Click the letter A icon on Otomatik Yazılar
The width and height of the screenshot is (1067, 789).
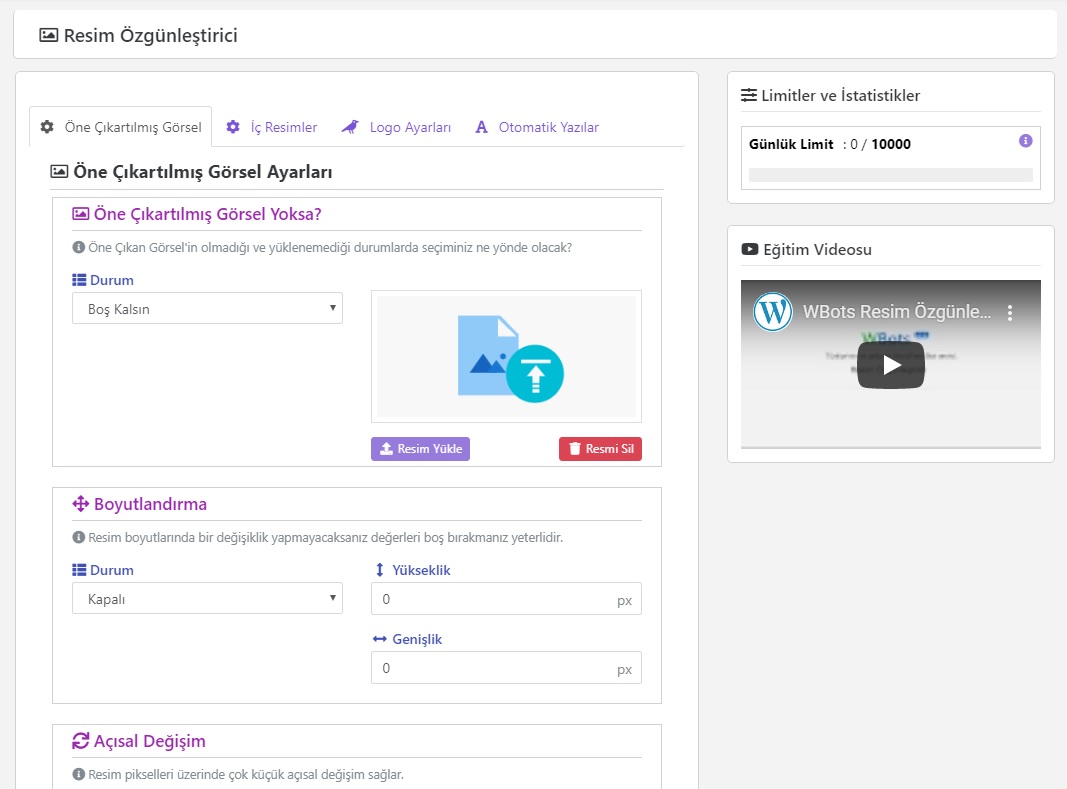[481, 127]
